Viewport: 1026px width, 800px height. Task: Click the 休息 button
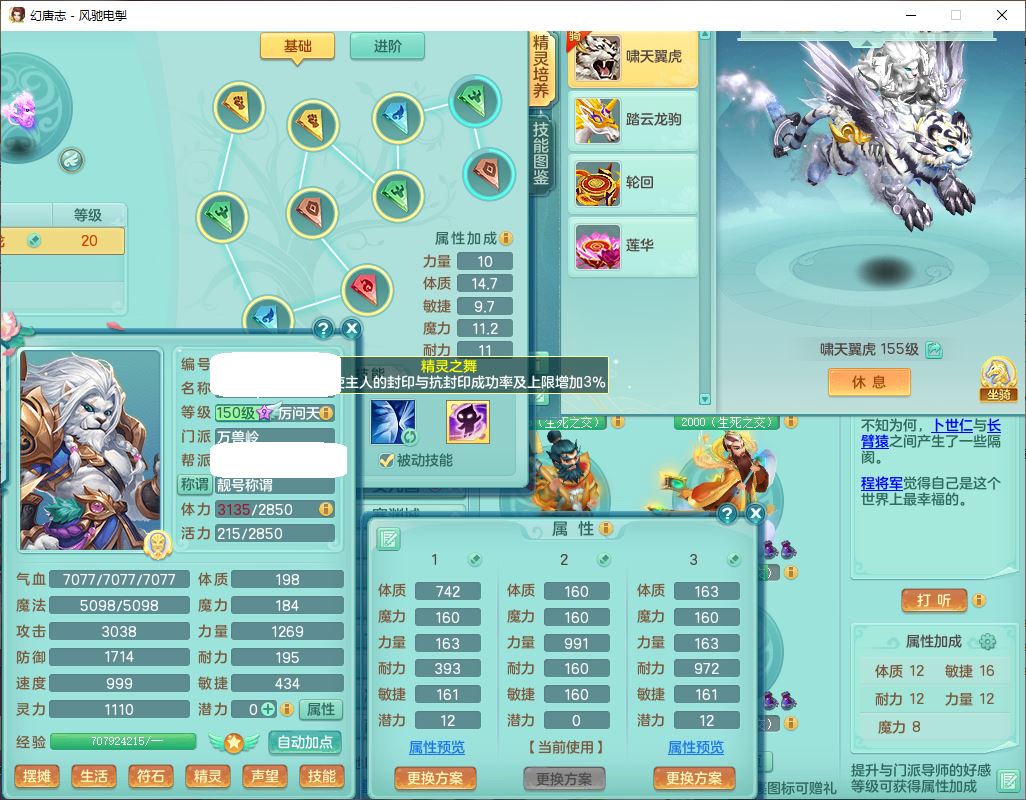click(869, 382)
